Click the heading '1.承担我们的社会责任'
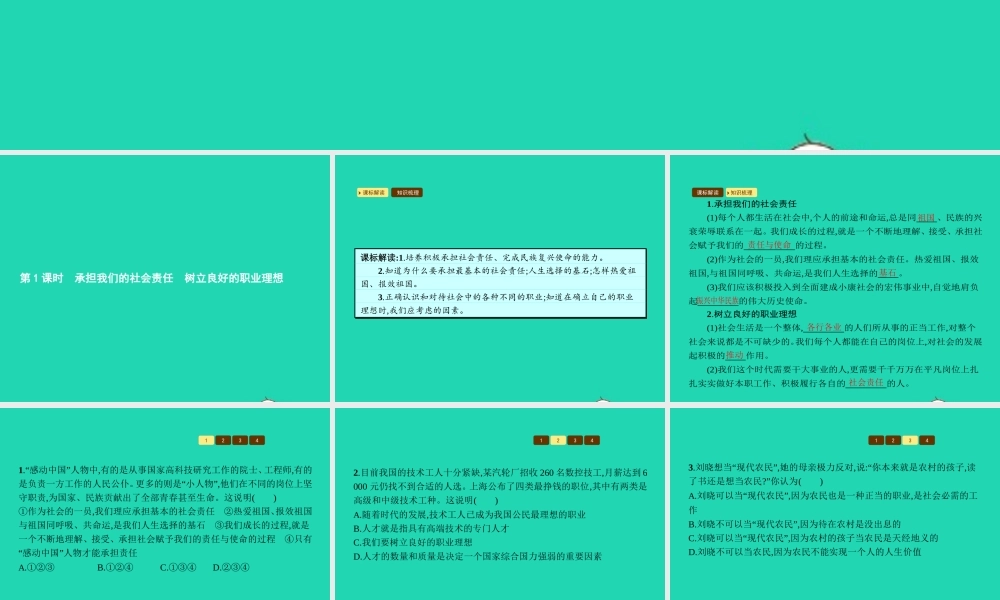 751,204
